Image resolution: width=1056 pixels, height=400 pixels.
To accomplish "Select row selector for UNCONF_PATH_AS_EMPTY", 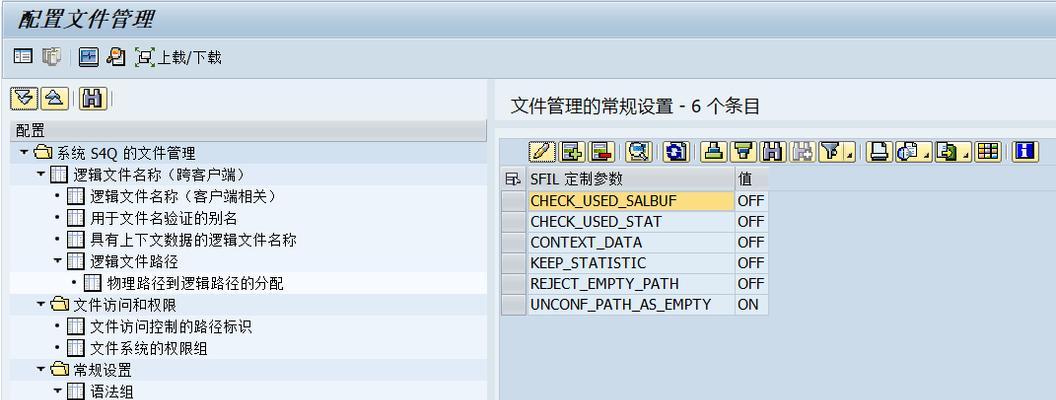I will click(x=513, y=304).
